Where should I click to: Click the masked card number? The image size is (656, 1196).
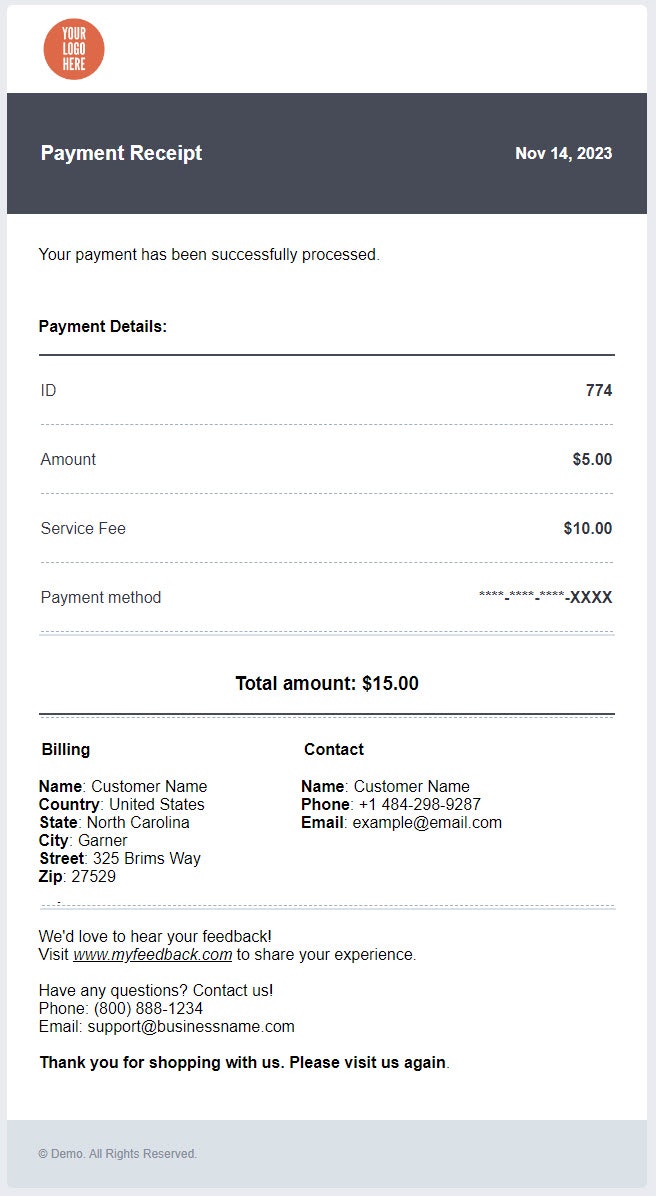[x=545, y=598]
